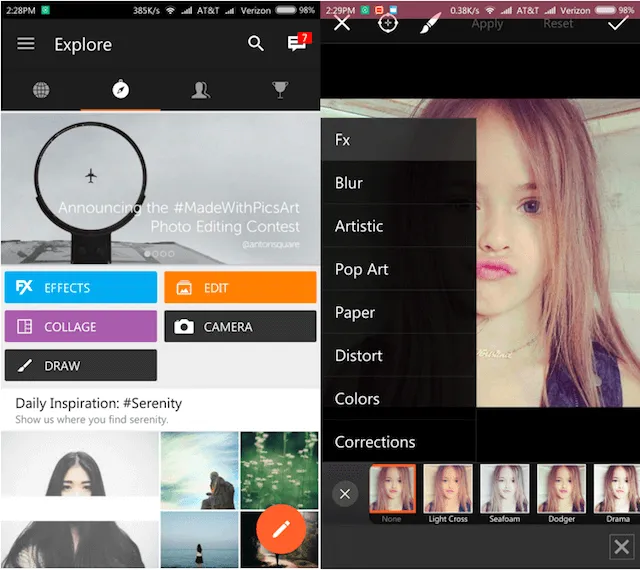Apply the Seafoam filter thumbnail
This screenshot has width=640, height=570.
coord(504,490)
